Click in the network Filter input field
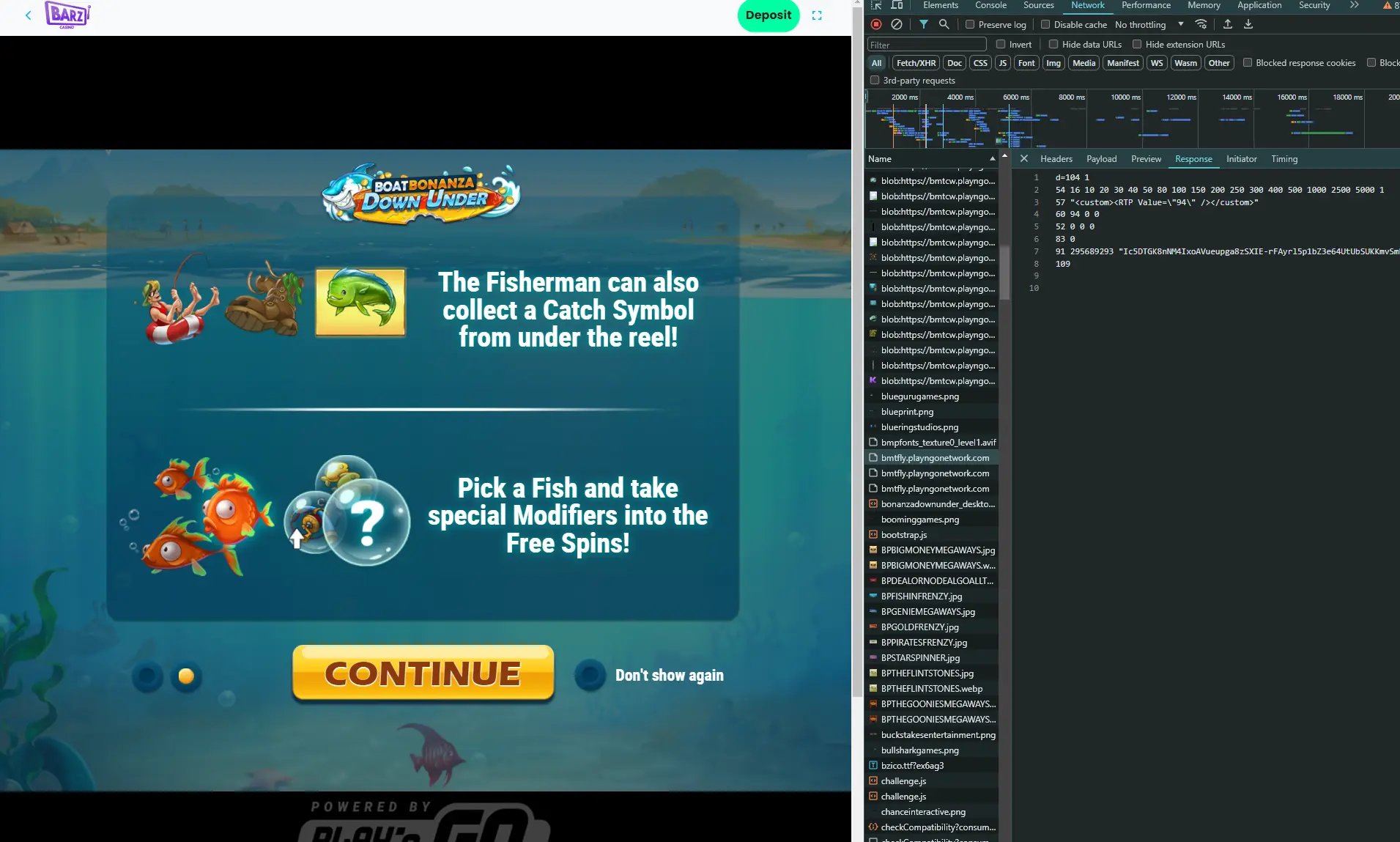 (x=926, y=45)
